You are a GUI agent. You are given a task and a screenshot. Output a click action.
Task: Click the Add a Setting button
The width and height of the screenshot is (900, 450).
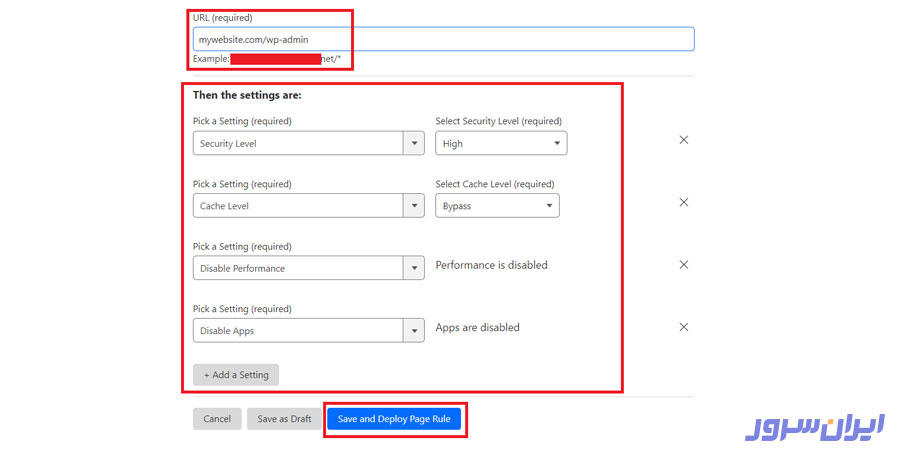tap(236, 375)
